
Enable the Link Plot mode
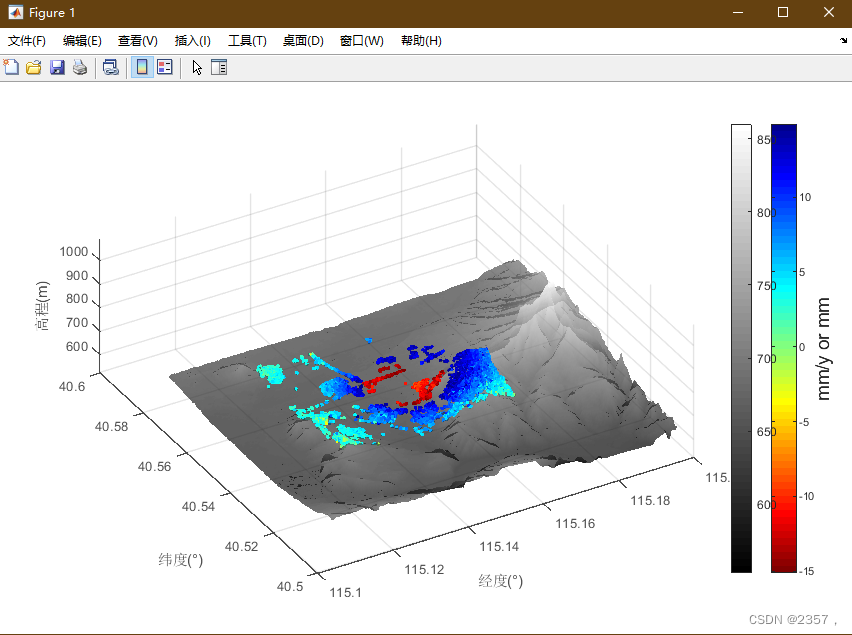click(111, 67)
